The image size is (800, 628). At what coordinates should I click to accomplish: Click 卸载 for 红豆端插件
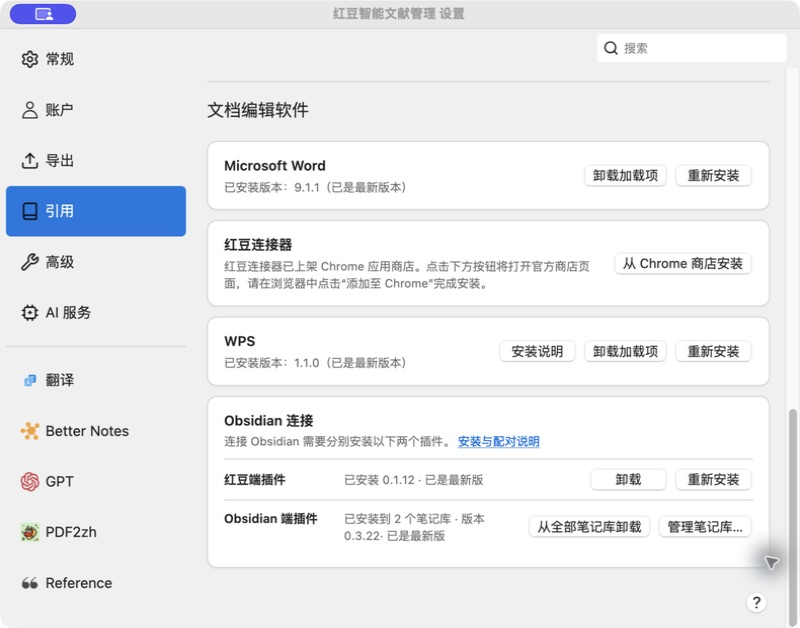tap(628, 480)
